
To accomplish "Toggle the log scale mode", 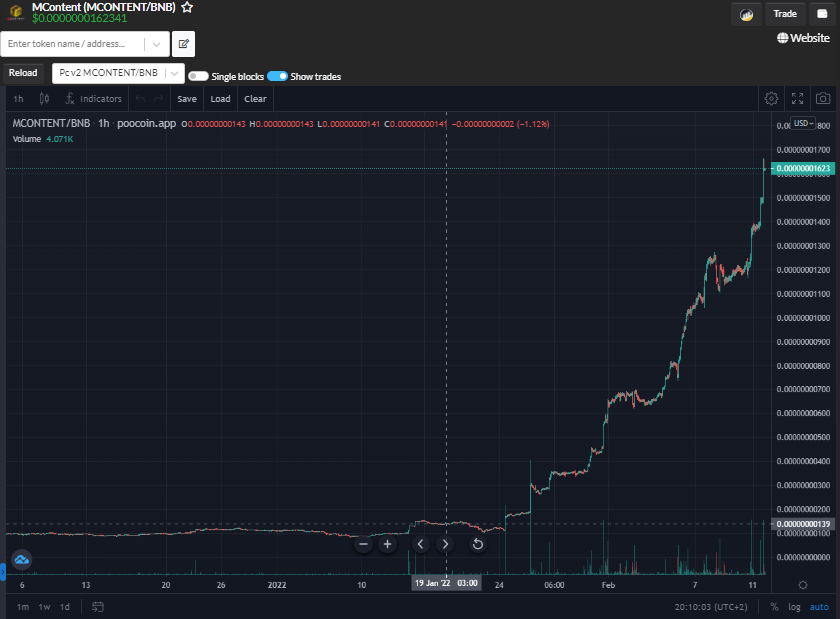I will (x=794, y=607).
